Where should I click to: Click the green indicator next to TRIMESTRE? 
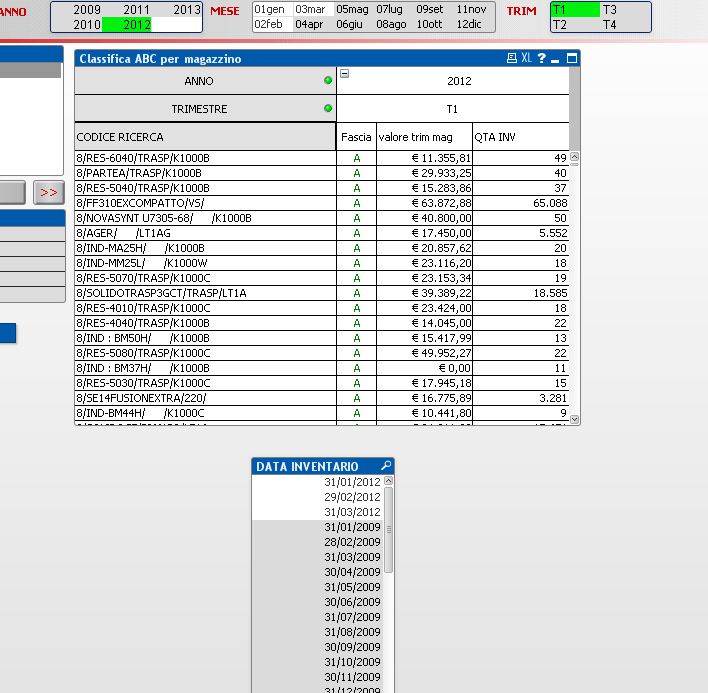[x=328, y=108]
